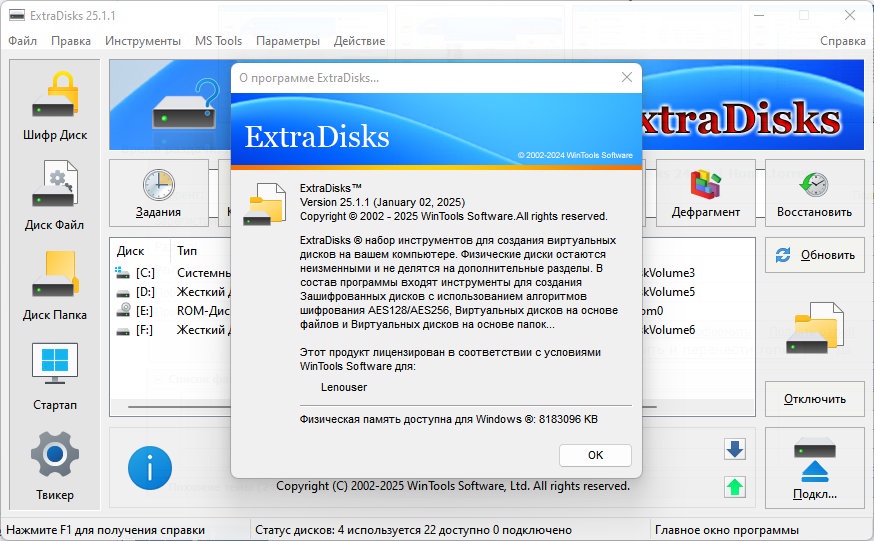Viewport: 874px width, 541px height.
Task: Click the Диск column header
Action: pyautogui.click(x=130, y=251)
